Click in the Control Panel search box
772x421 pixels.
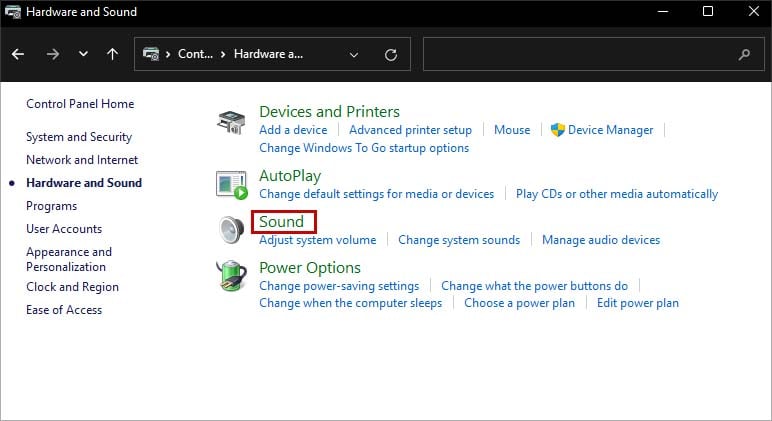(580, 54)
